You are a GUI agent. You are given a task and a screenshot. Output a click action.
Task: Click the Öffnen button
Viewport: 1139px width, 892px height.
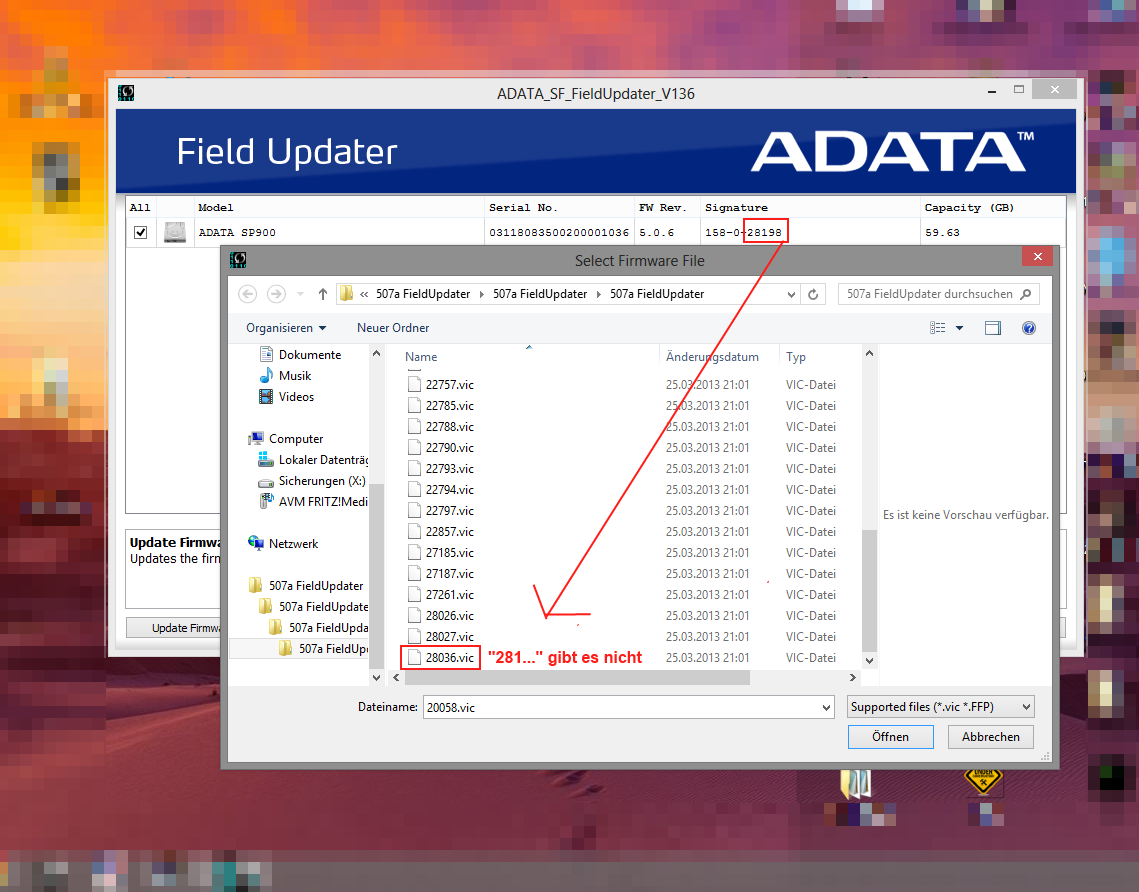click(x=891, y=737)
